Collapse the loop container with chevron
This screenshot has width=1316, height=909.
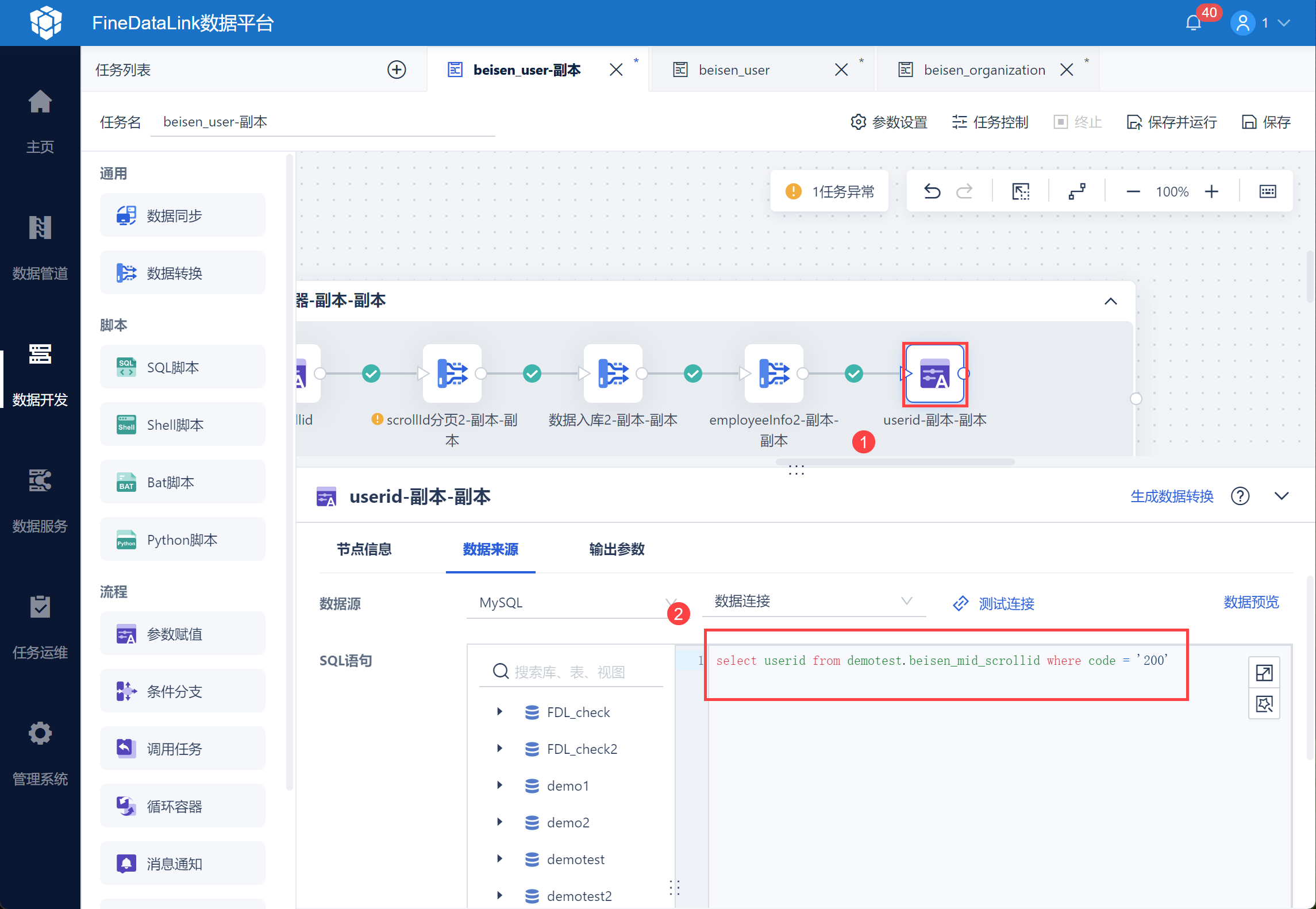(x=1110, y=301)
